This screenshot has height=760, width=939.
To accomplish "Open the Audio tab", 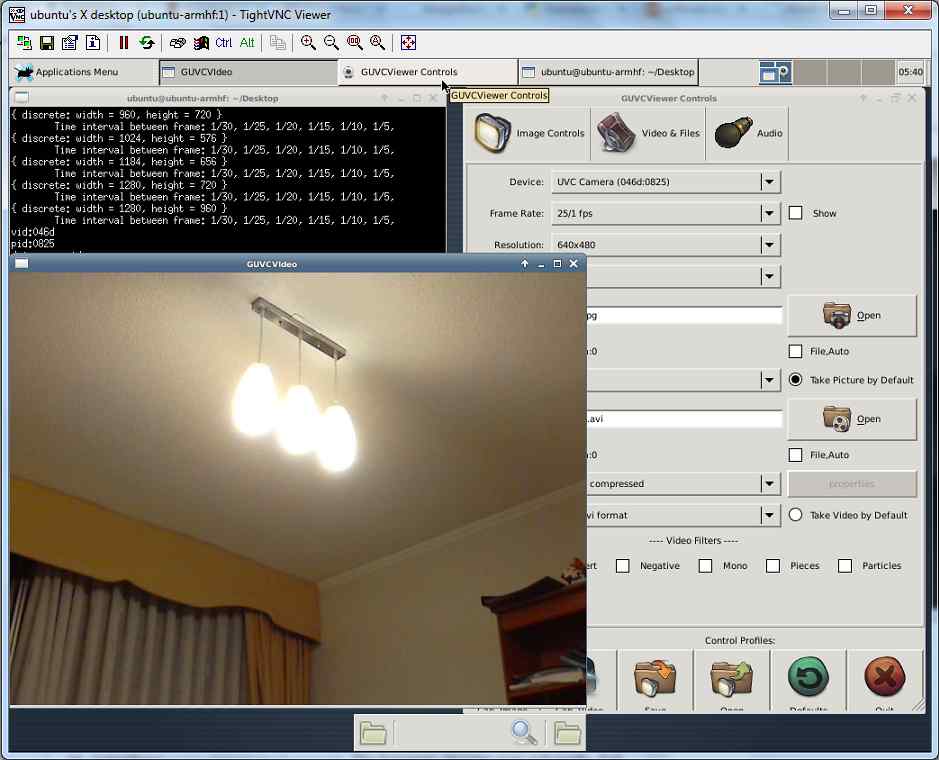I will pos(747,133).
